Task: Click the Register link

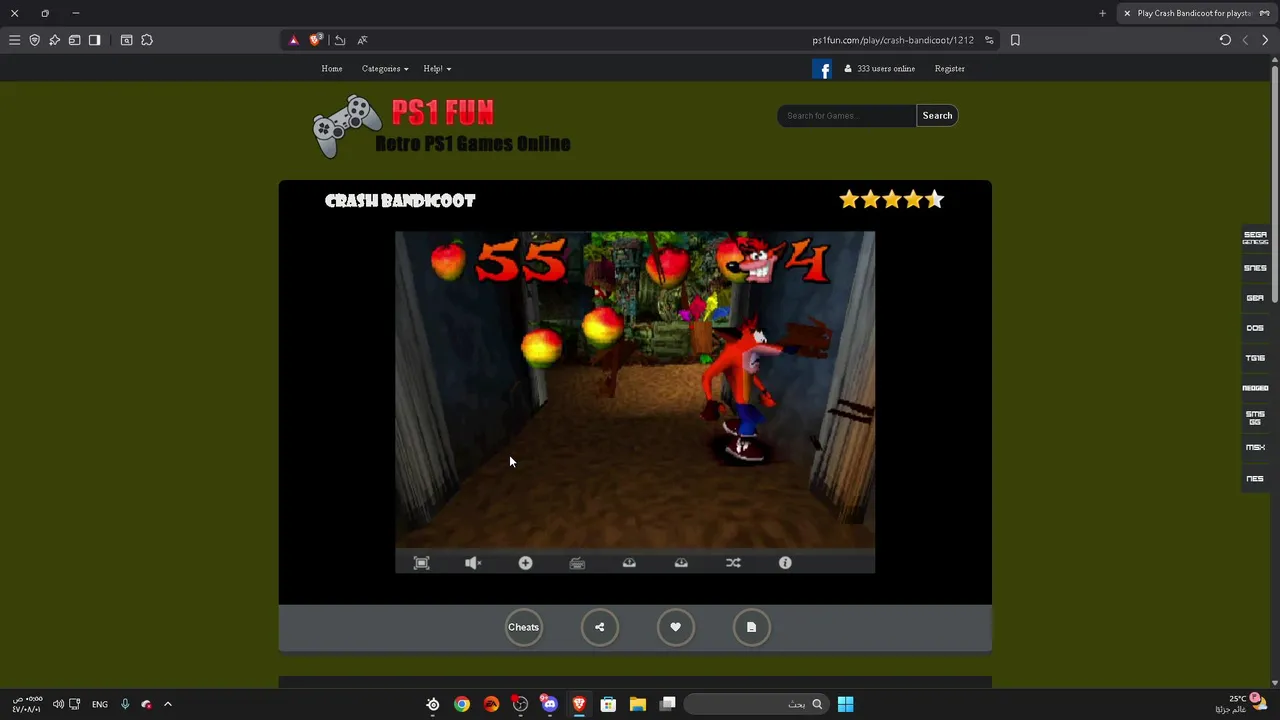Action: pyautogui.click(x=949, y=69)
